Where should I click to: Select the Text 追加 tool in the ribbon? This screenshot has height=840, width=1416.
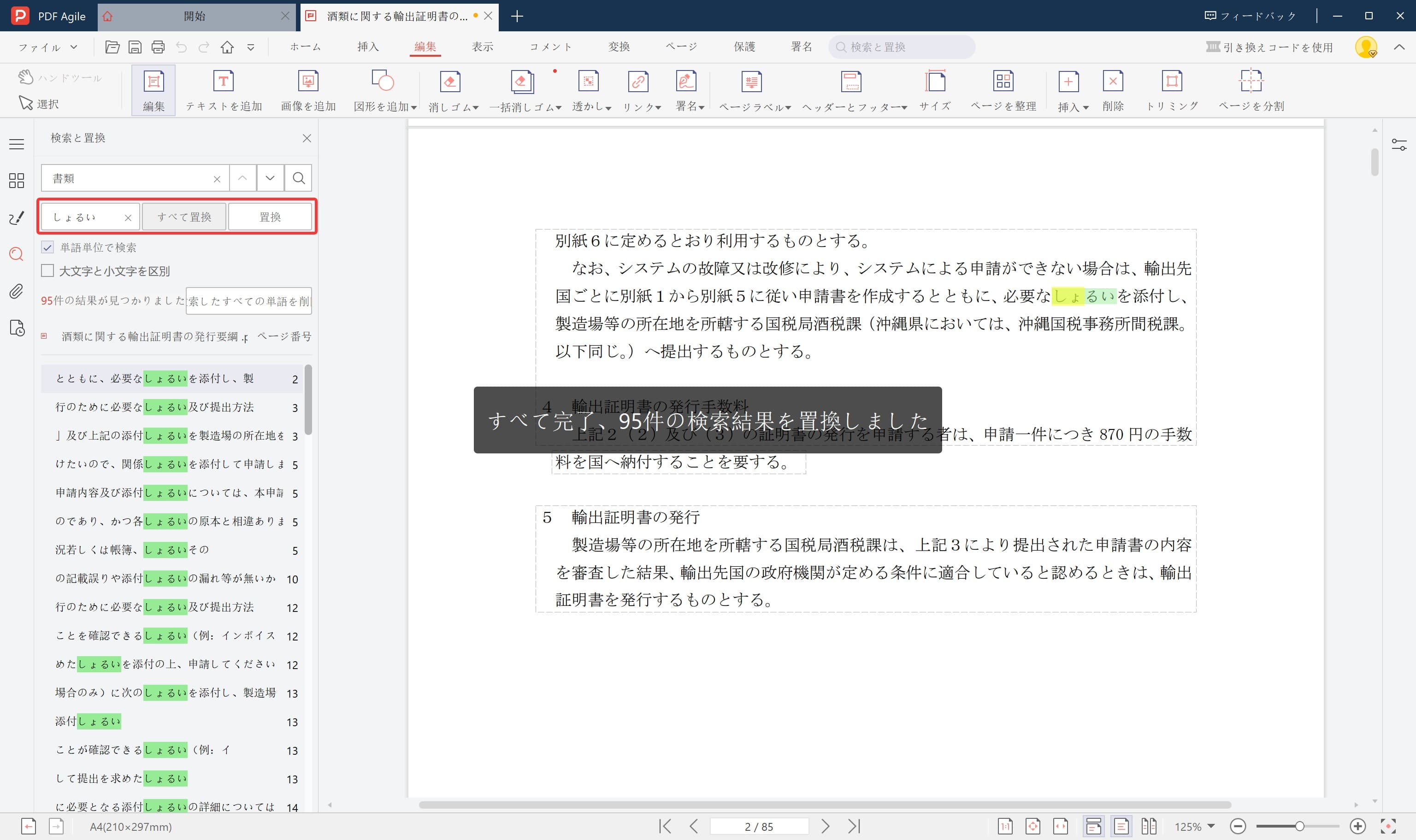click(224, 89)
